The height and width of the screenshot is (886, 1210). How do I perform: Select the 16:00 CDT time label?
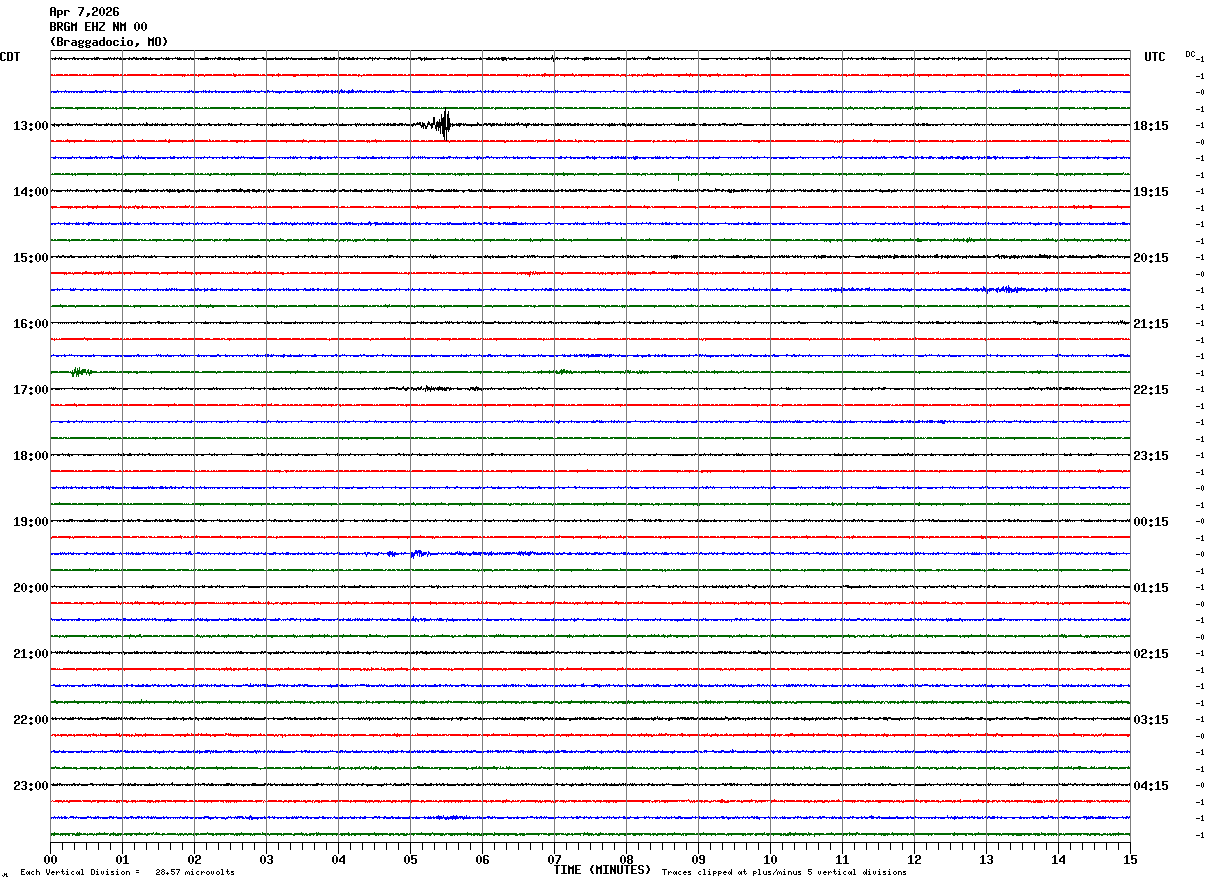(31, 324)
